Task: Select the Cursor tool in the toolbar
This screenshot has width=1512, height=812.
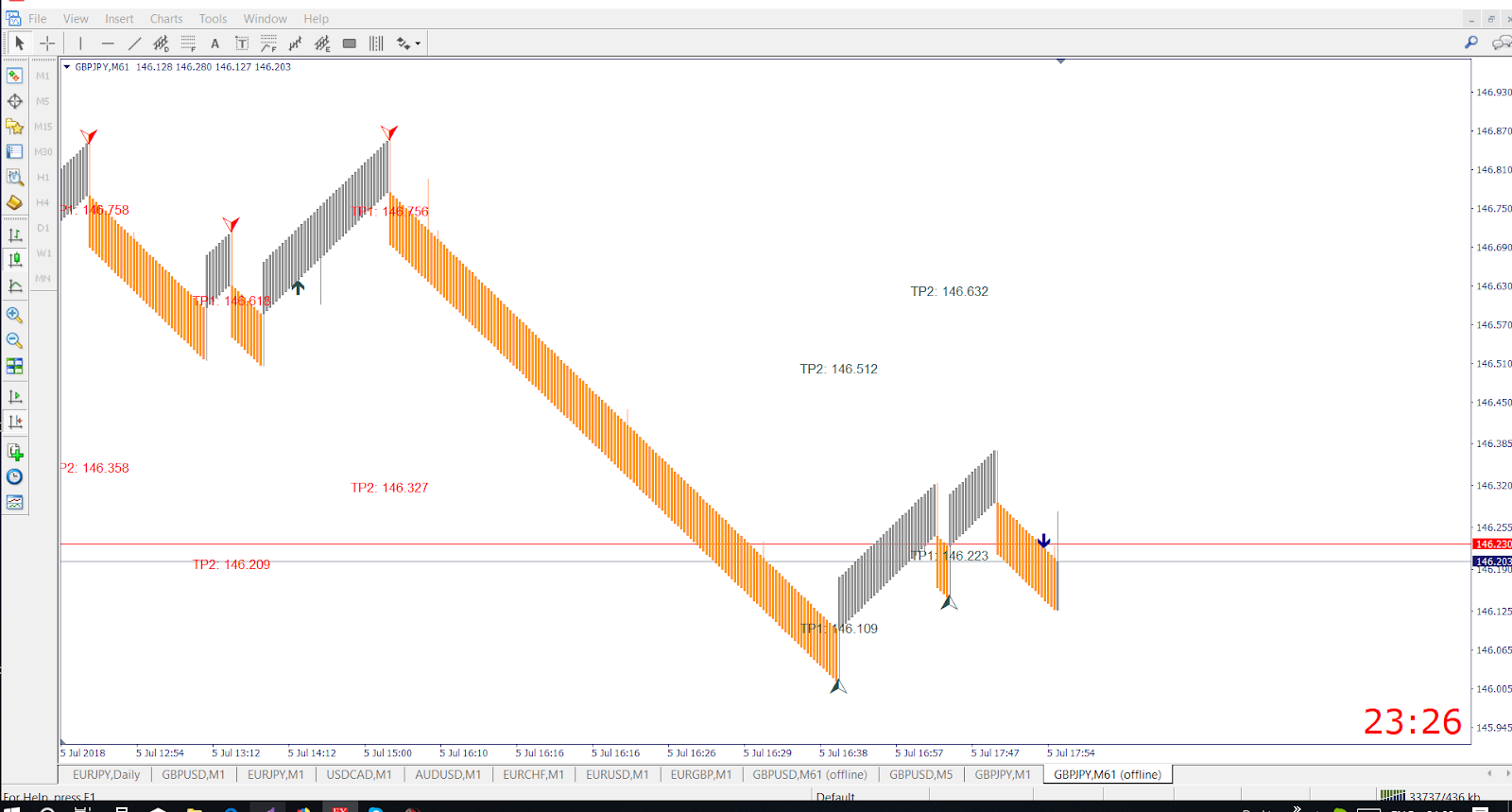Action: [19, 43]
